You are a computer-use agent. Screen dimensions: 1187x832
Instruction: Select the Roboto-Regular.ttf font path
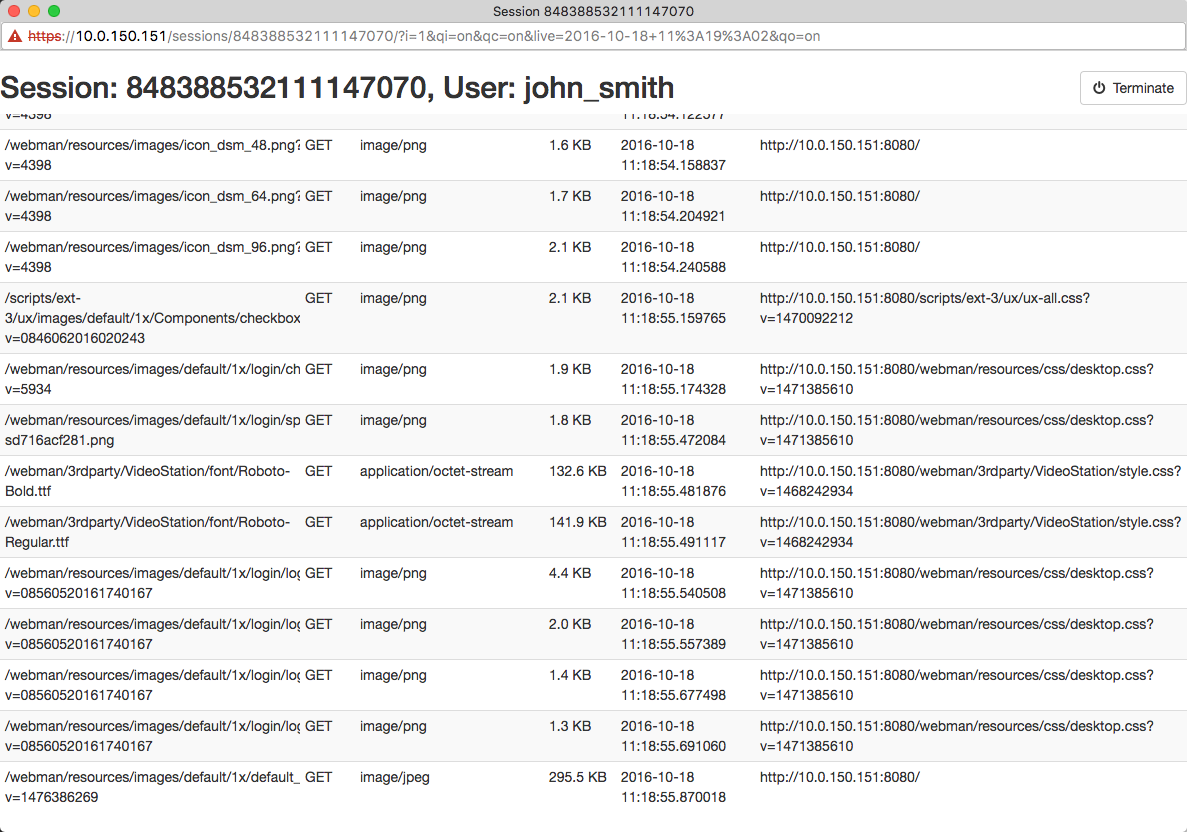[x=148, y=532]
